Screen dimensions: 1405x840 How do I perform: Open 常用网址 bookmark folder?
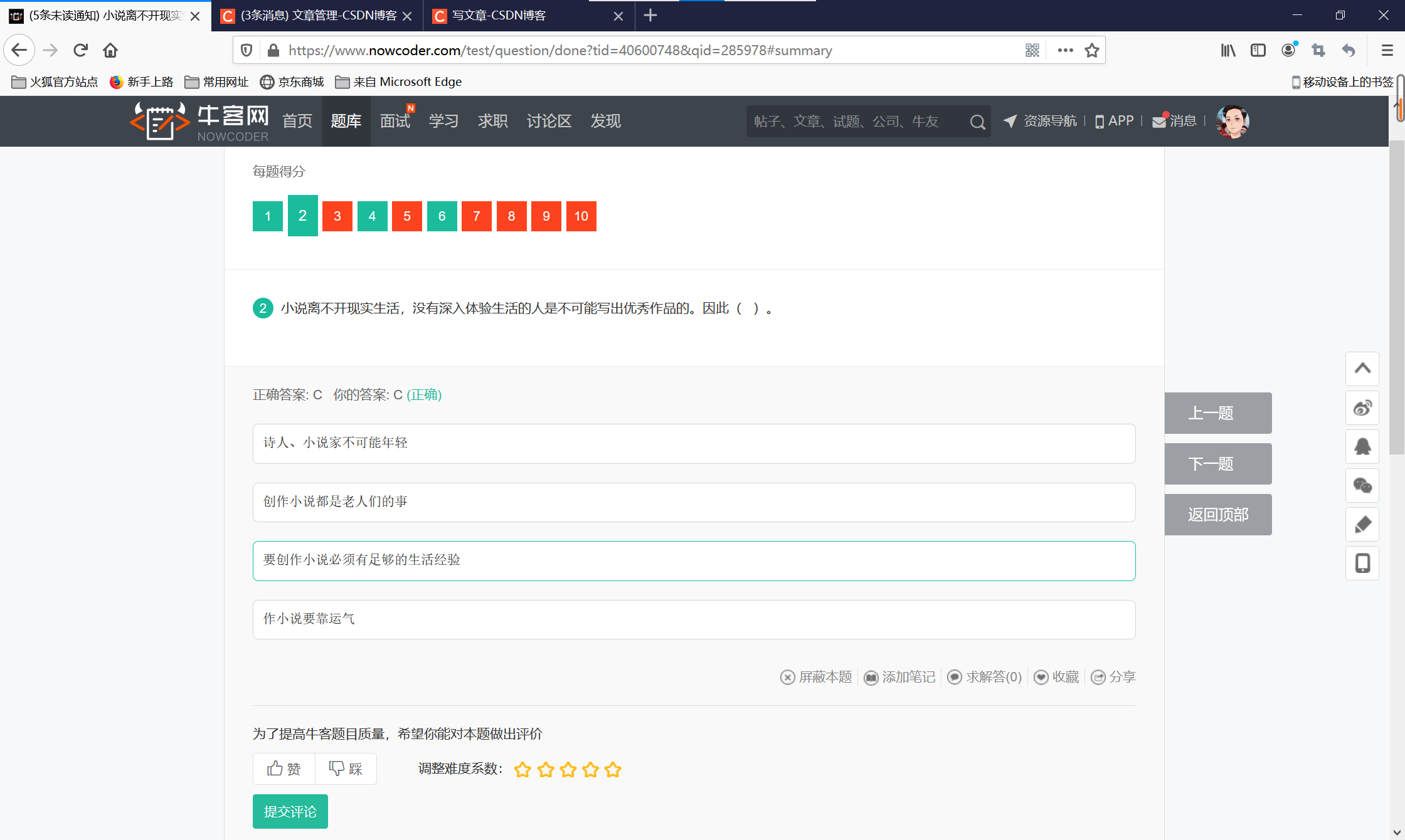[x=216, y=82]
